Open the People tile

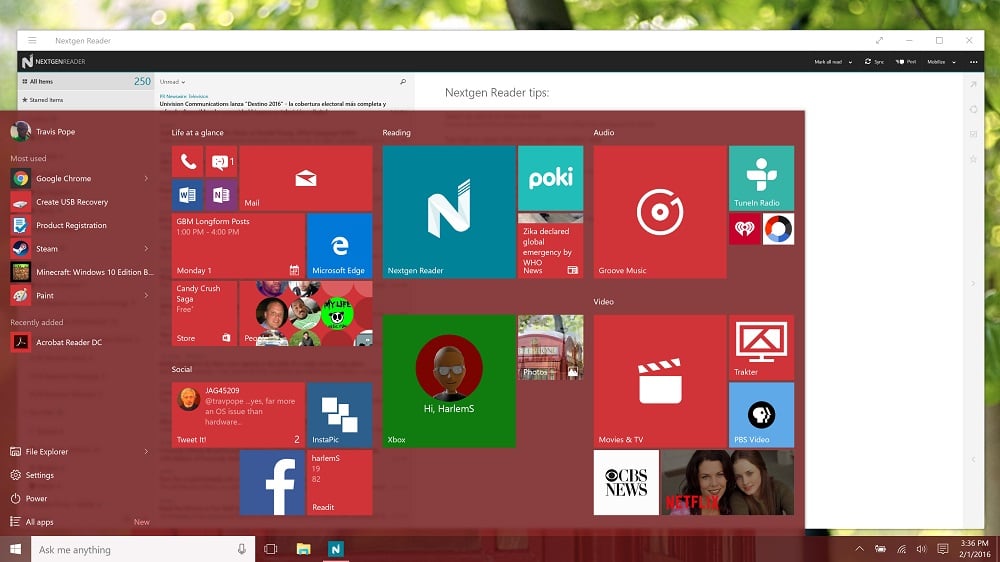306,313
